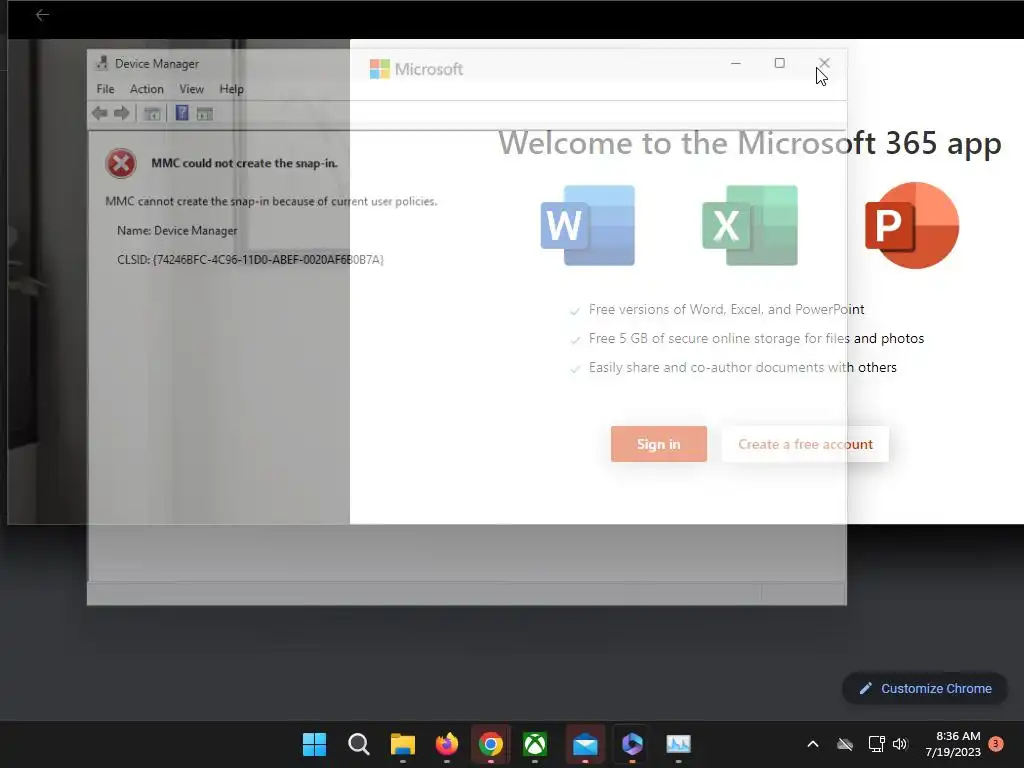Viewport: 1024px width, 768px height.
Task: Open Mail app from the taskbar
Action: (585, 744)
